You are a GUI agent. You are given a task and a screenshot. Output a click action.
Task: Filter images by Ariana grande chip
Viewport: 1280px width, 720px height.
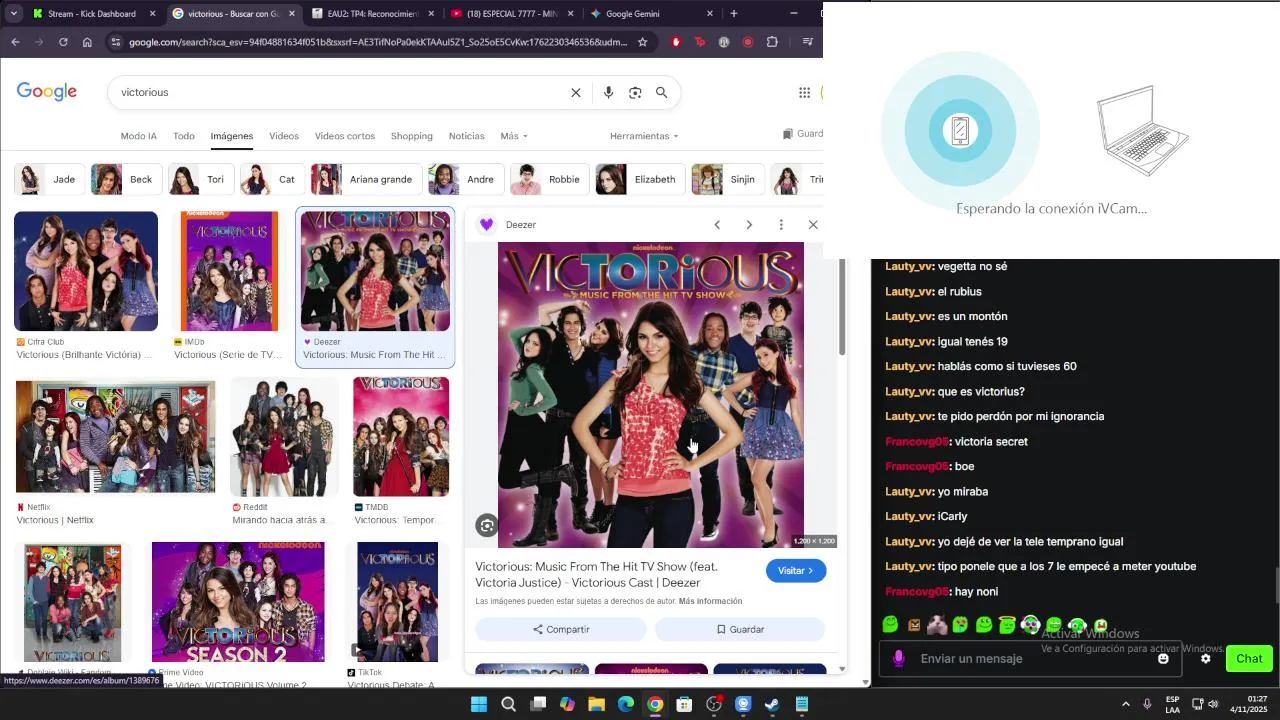click(x=367, y=179)
